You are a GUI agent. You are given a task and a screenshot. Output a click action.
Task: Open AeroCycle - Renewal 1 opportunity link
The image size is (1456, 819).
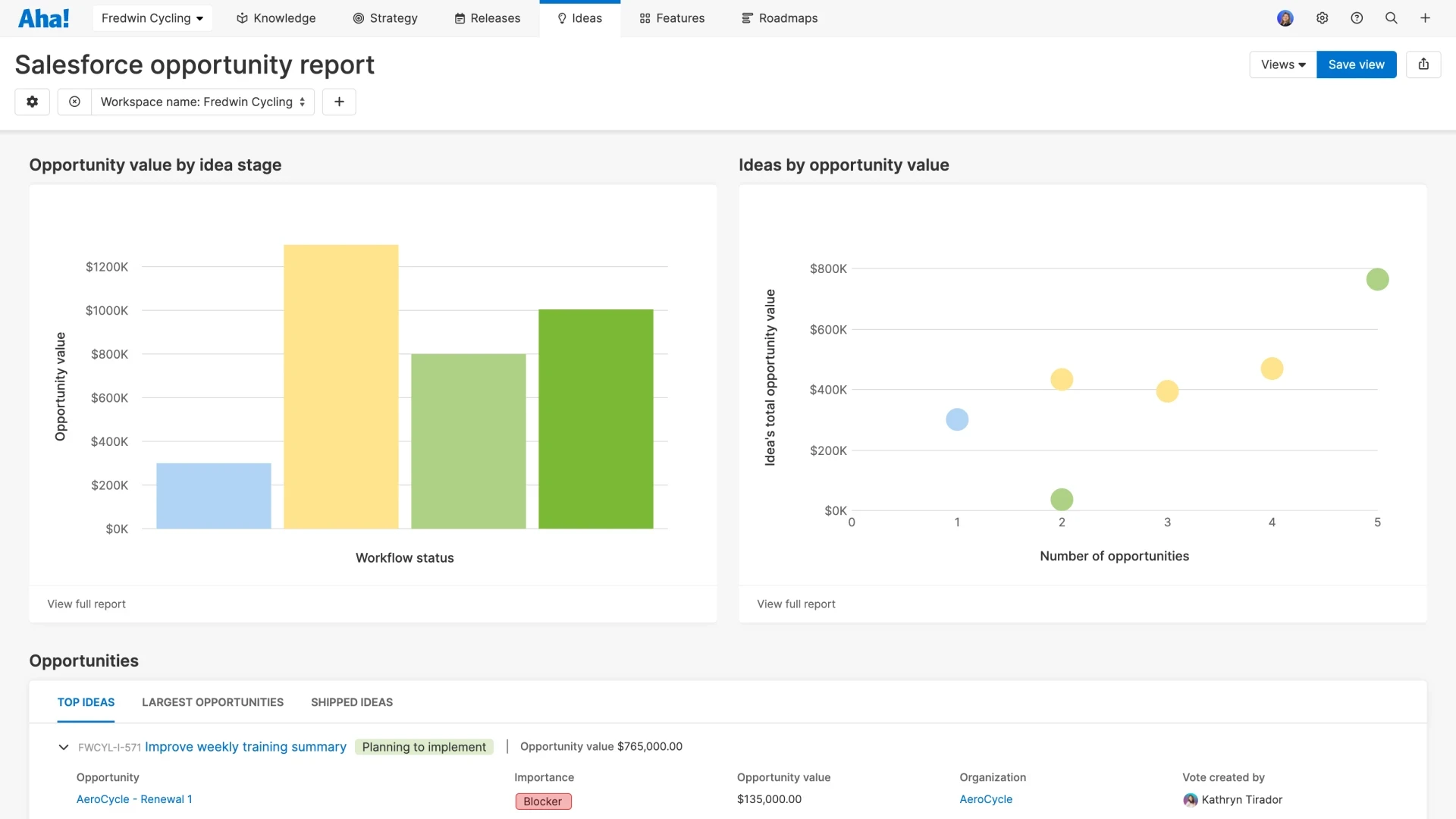(x=134, y=799)
